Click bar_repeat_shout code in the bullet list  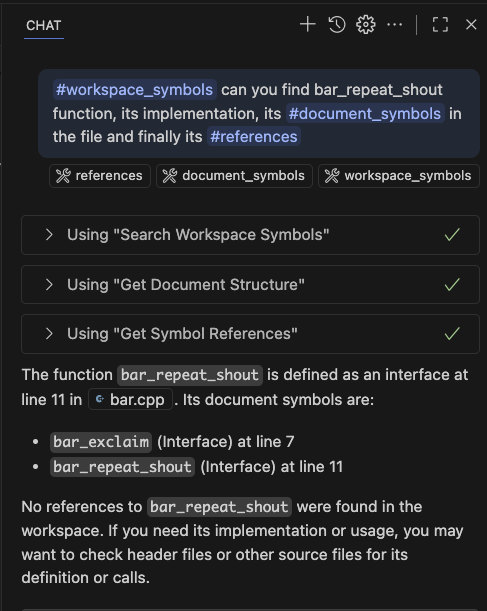point(122,467)
